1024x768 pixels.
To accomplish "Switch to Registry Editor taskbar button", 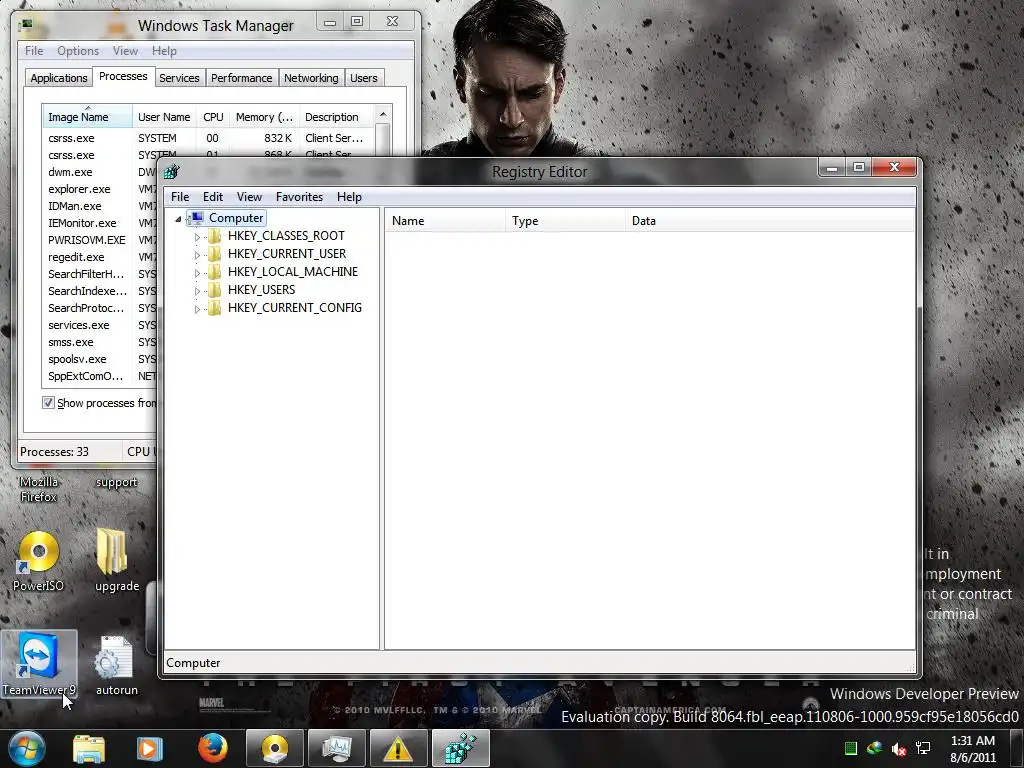I will [460, 748].
